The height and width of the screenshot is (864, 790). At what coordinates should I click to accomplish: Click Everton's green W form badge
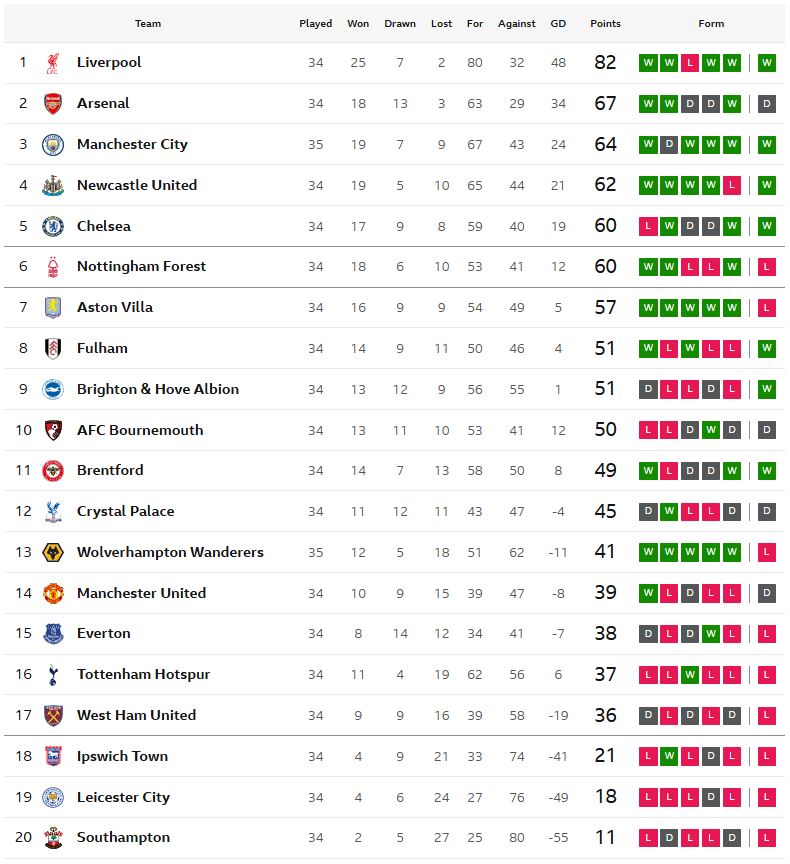pos(711,634)
